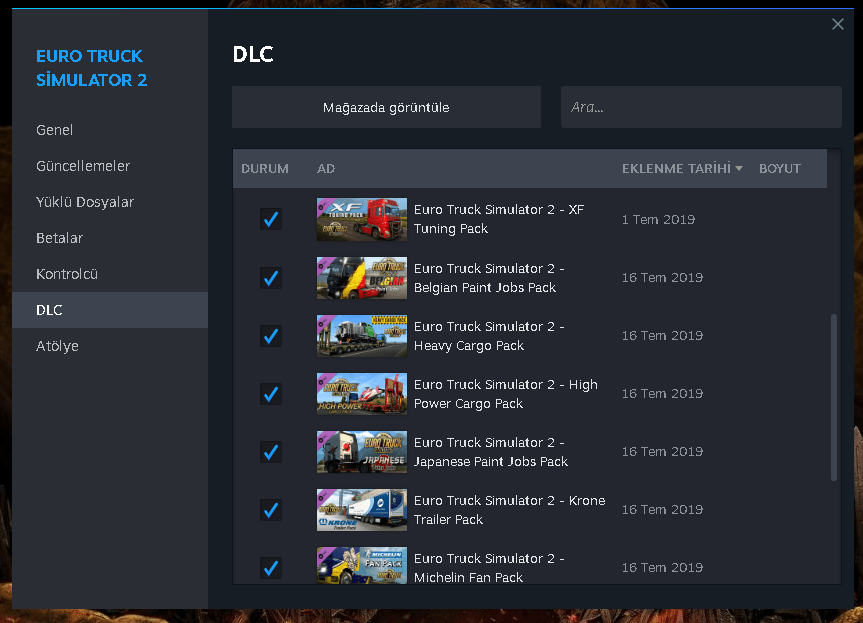Viewport: 863px width, 623px height.
Task: Toggle the Michelin Fan Pack checkbox
Action: tap(271, 568)
